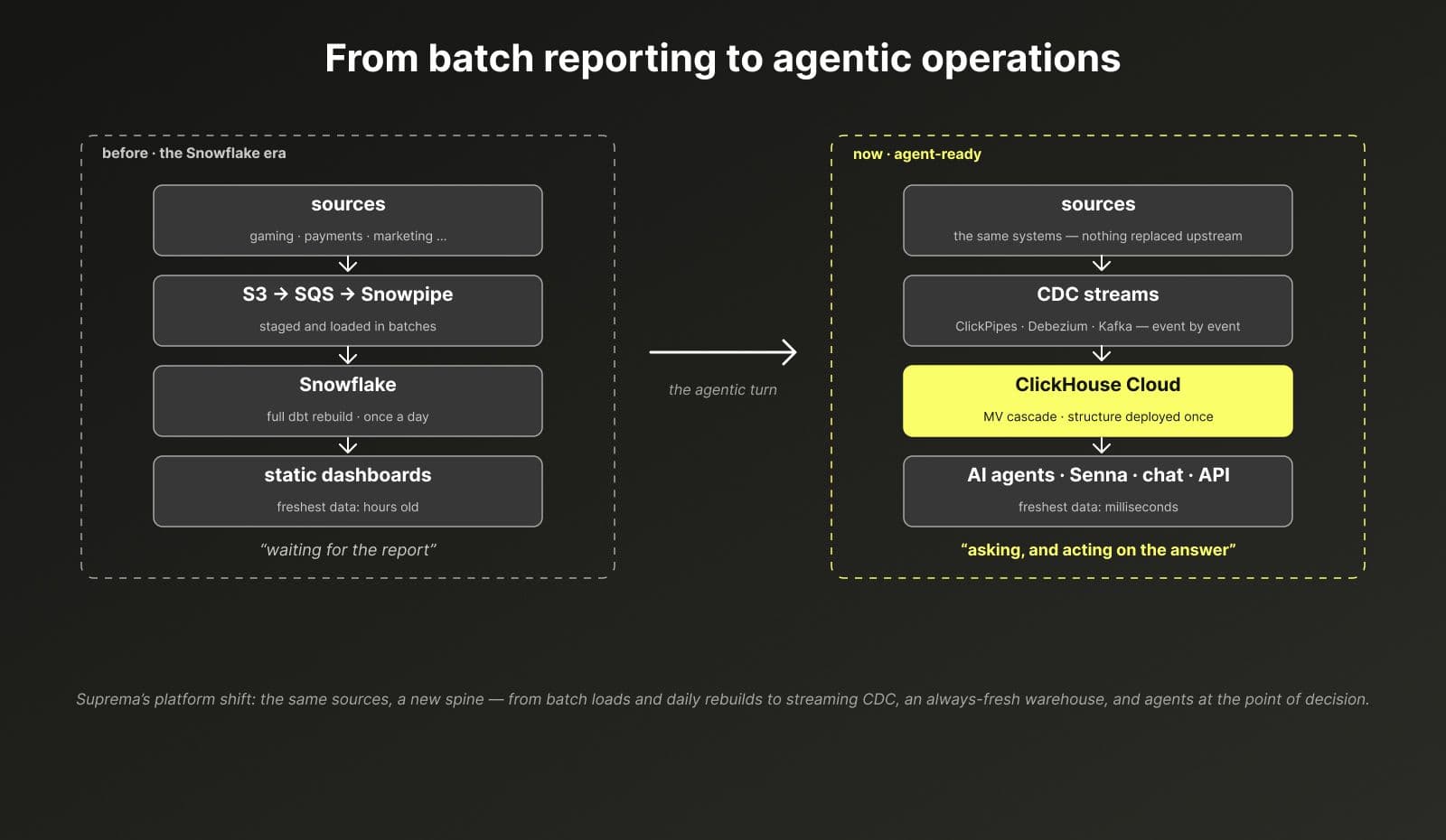The width and height of the screenshot is (1446, 840).
Task: Click the Suprema's platform shift caption at the bottom
Action: [x=722, y=699]
